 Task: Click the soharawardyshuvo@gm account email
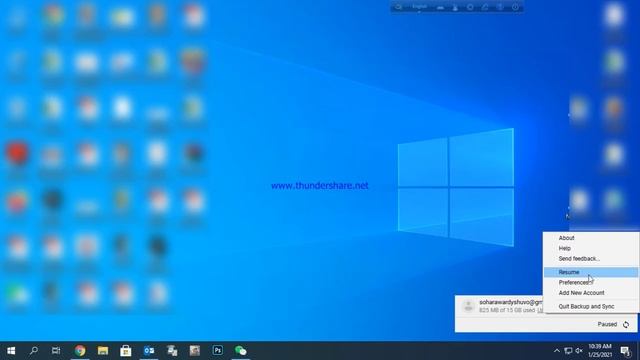pos(511,302)
